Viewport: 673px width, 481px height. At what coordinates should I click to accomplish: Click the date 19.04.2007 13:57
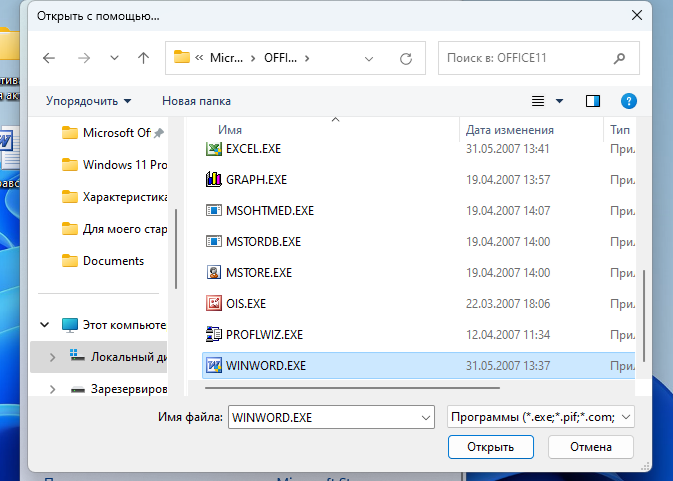point(508,180)
